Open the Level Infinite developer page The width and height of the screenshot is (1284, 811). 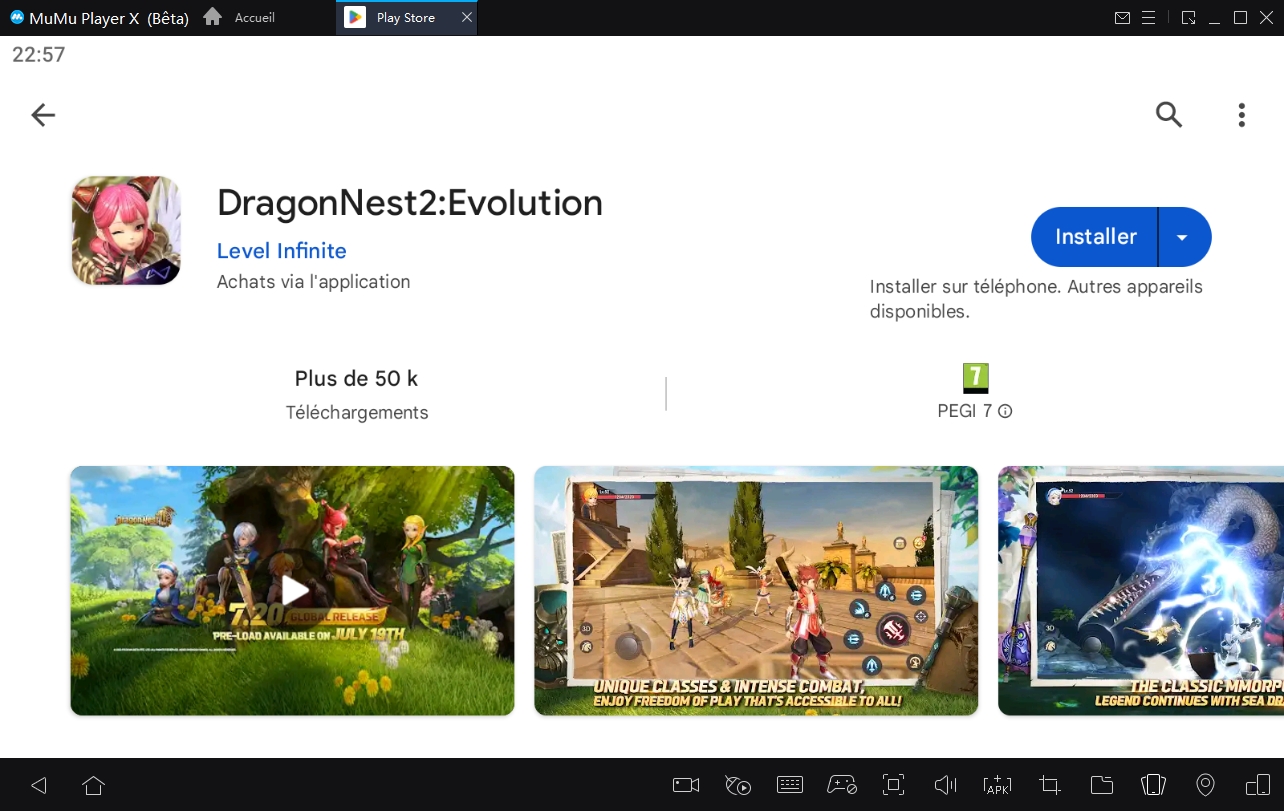pos(281,251)
